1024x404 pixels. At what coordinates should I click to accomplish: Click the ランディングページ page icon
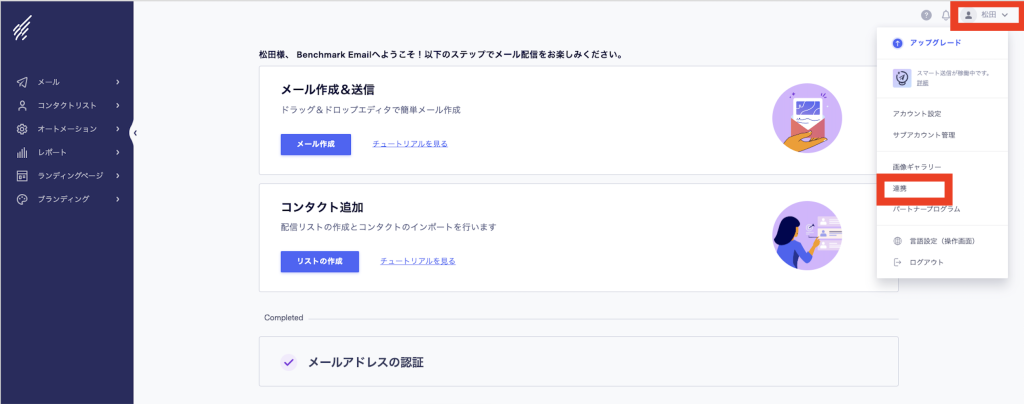coord(21,176)
